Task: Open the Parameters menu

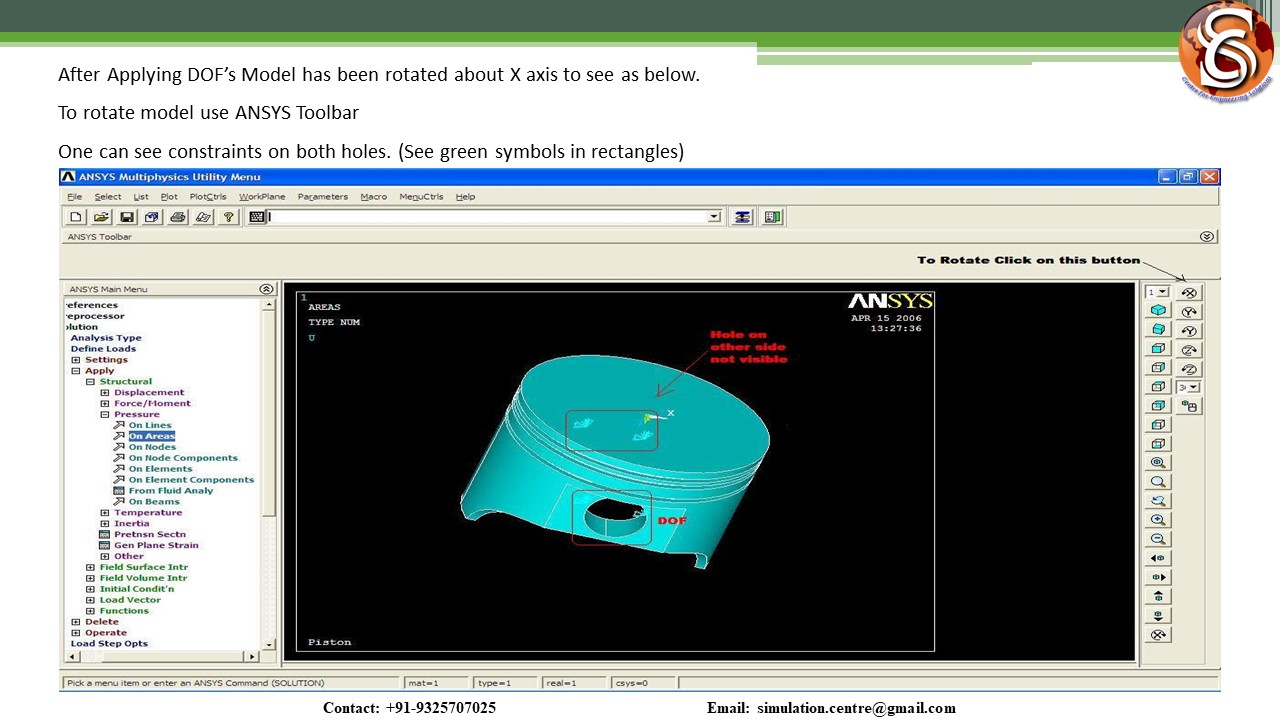Action: (323, 197)
